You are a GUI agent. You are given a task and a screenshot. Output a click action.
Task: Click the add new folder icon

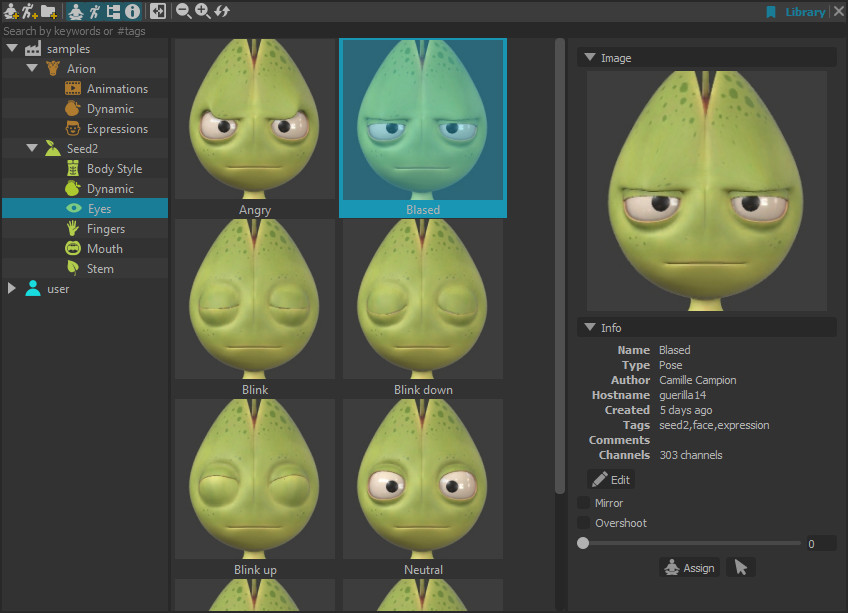[48, 12]
